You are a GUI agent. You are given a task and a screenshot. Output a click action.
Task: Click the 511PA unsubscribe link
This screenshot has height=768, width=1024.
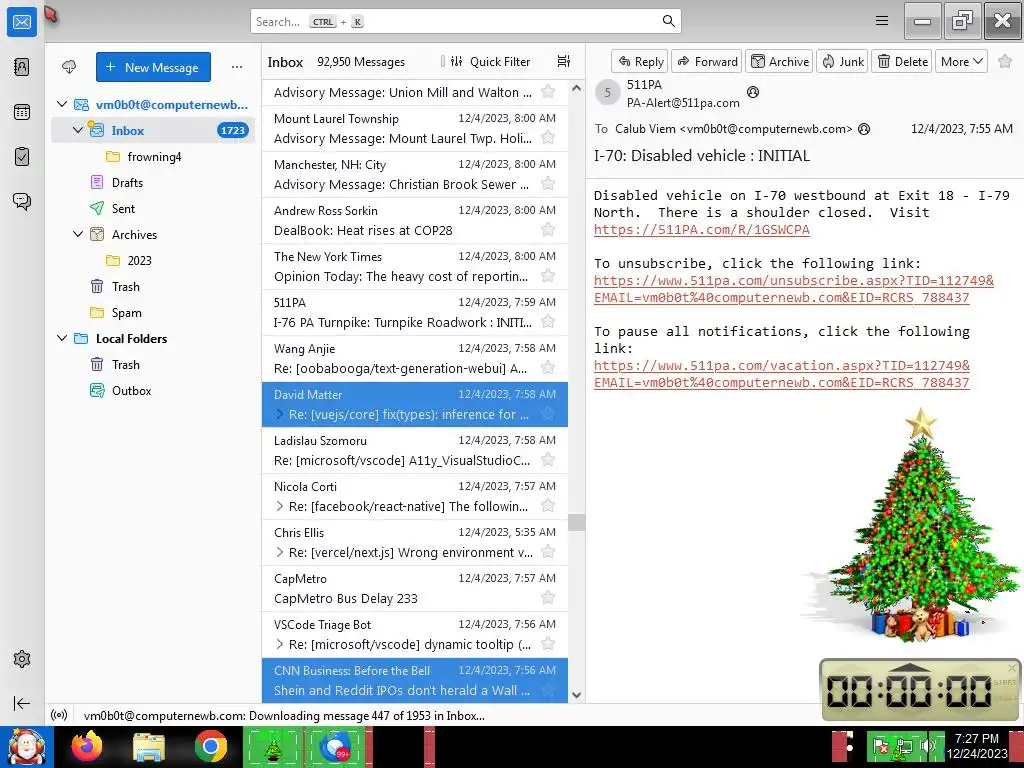point(793,289)
